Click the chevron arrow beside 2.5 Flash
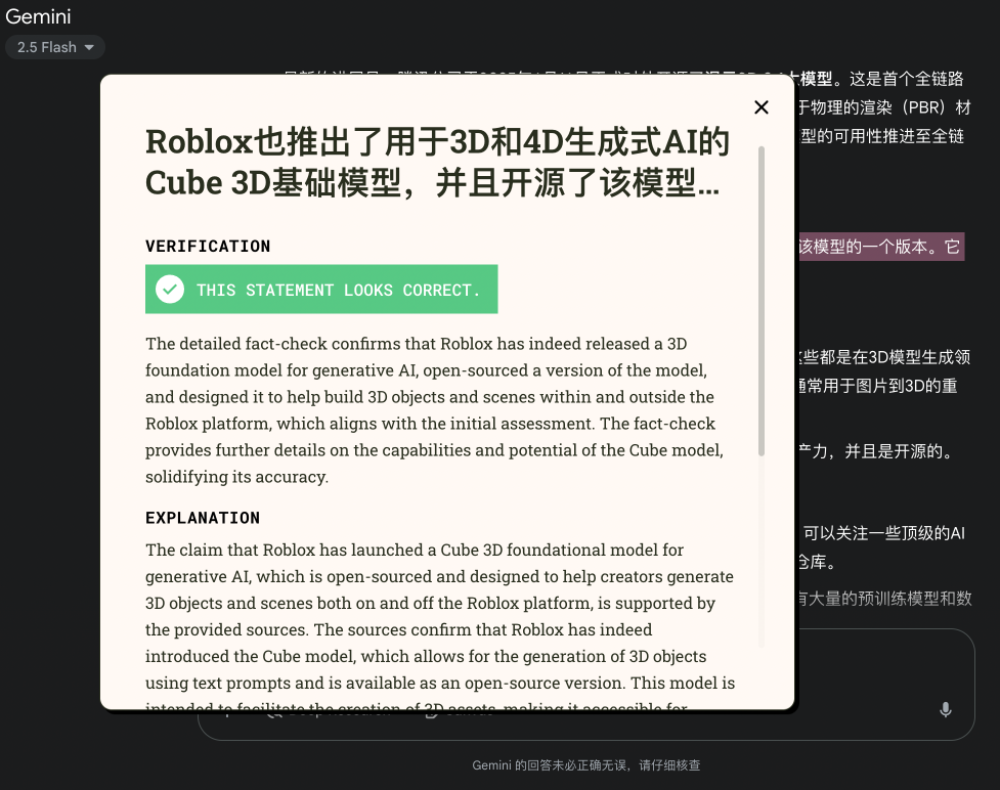This screenshot has width=1000, height=790. pos(89,47)
